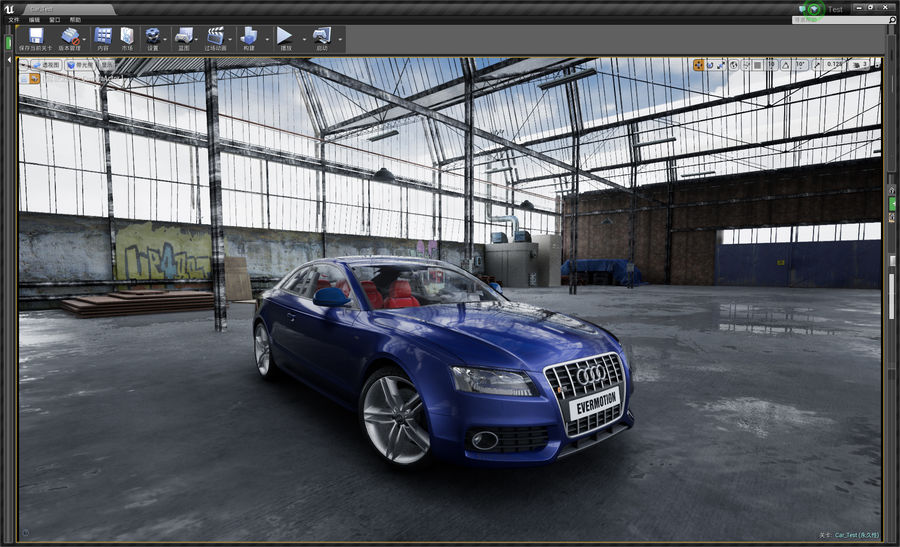Image resolution: width=900 pixels, height=547 pixels.
Task: Expand collapsed left panel arrow
Action: pyautogui.click(x=9, y=59)
